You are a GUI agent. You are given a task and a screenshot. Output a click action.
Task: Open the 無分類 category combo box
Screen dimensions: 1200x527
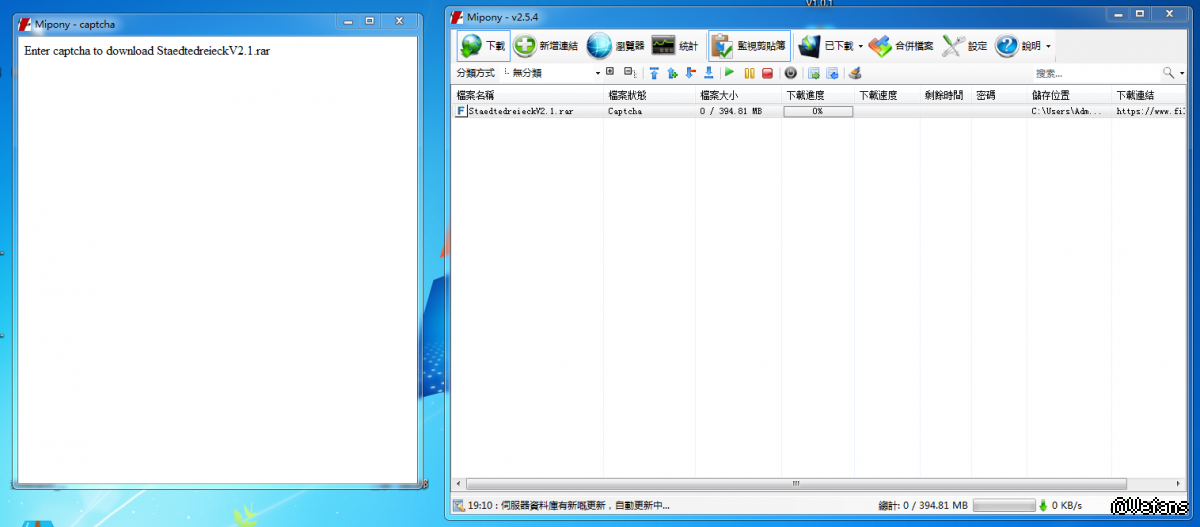[552, 73]
